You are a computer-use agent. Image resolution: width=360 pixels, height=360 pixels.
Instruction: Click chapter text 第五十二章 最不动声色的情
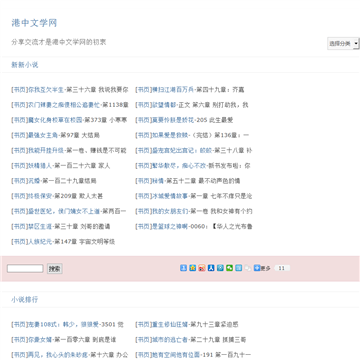203,181
